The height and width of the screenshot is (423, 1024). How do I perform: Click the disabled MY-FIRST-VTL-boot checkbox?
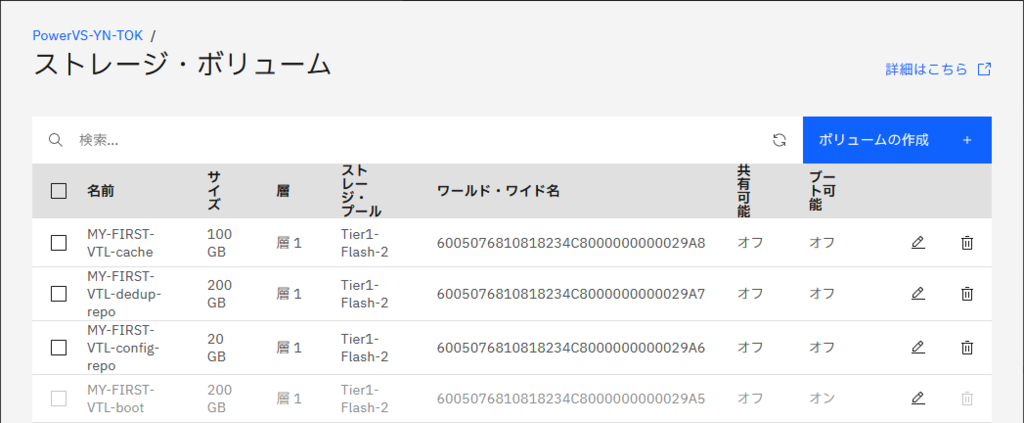tap(59, 398)
